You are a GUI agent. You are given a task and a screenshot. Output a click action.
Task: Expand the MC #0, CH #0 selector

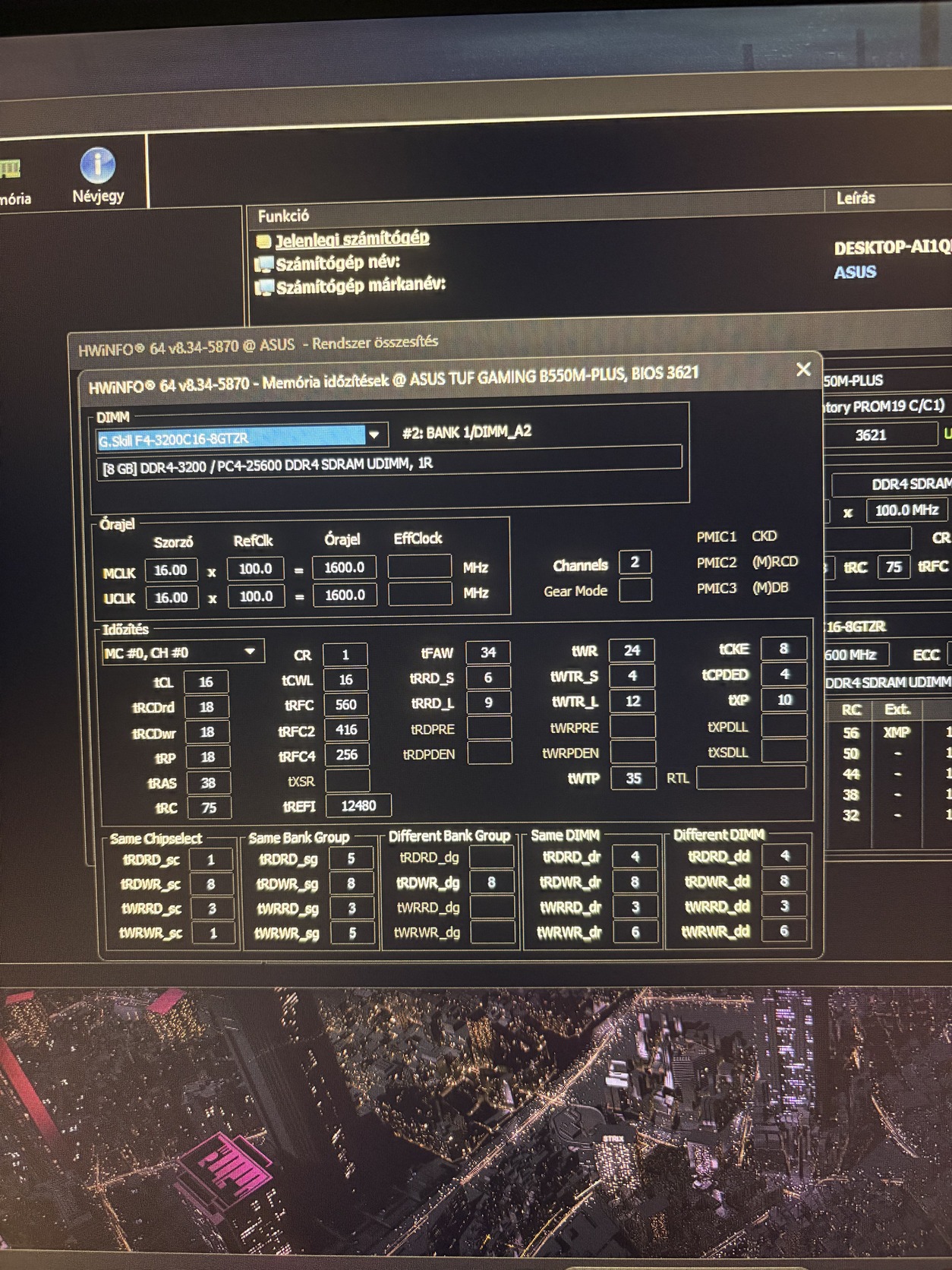[x=182, y=652]
